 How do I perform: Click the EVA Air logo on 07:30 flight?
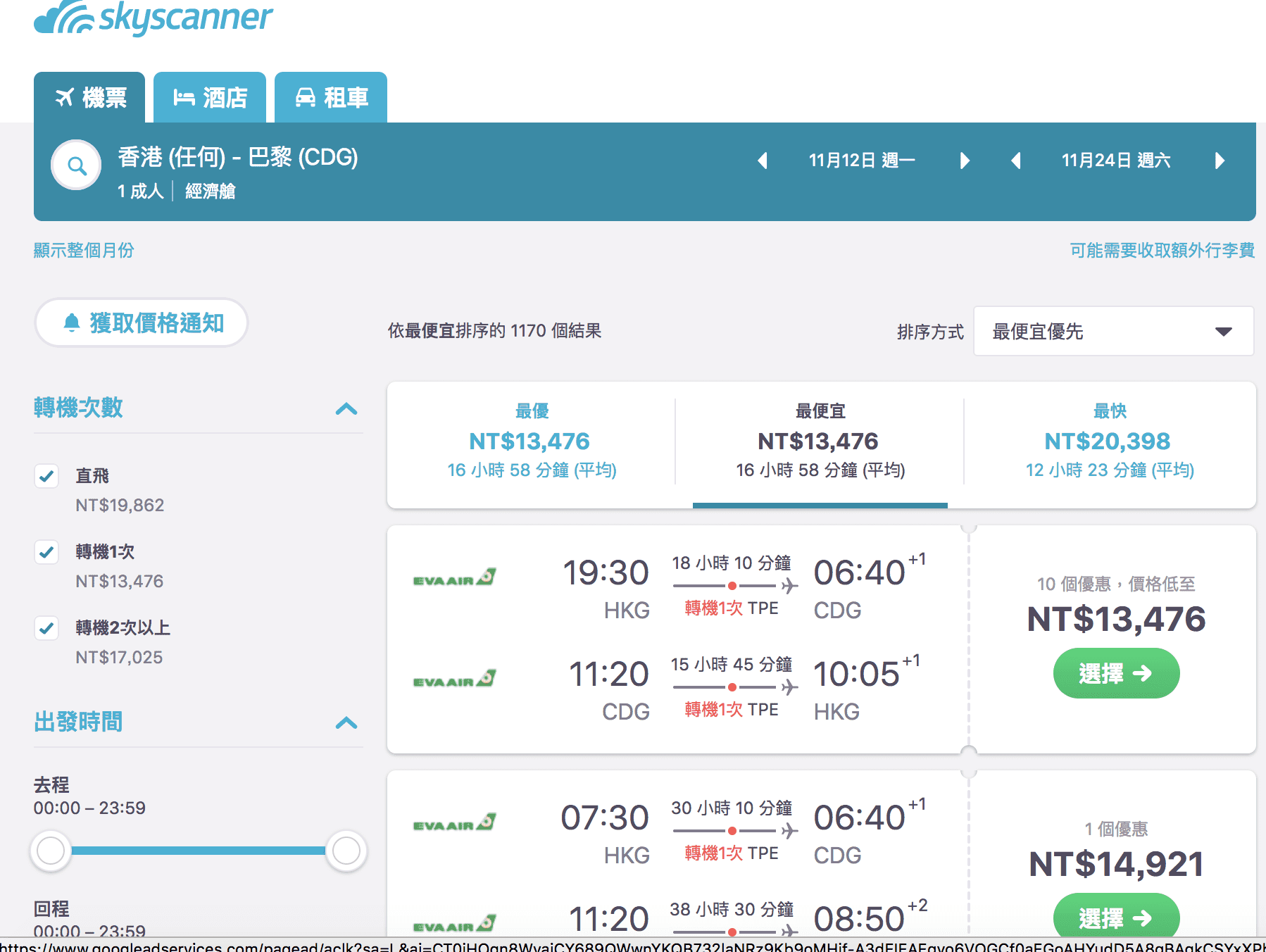(455, 823)
